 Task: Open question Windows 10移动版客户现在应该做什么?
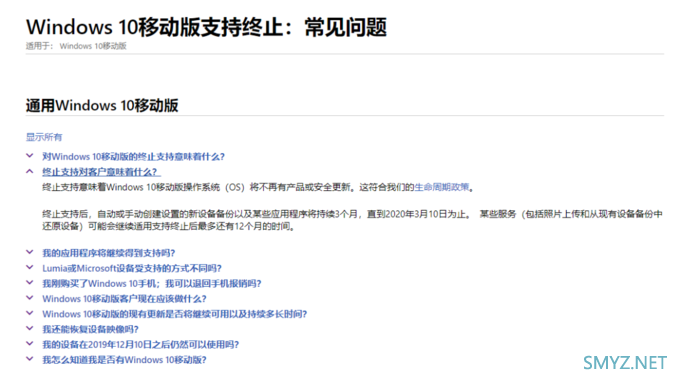click(x=124, y=299)
